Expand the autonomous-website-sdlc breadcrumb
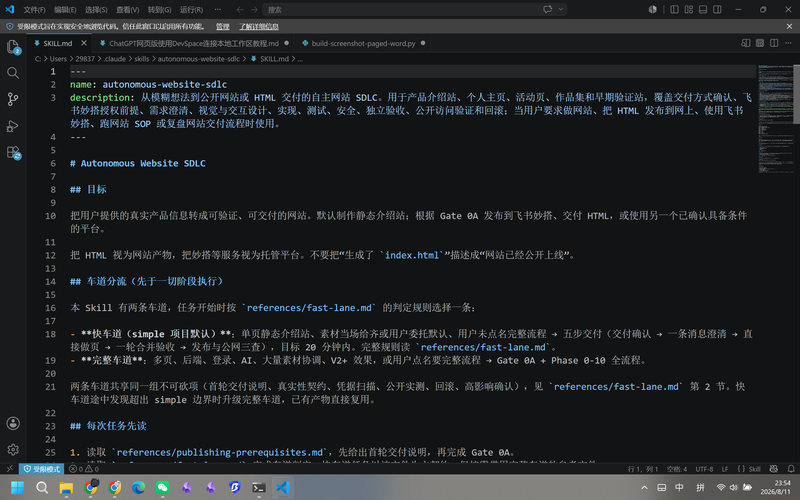 [x=198, y=59]
